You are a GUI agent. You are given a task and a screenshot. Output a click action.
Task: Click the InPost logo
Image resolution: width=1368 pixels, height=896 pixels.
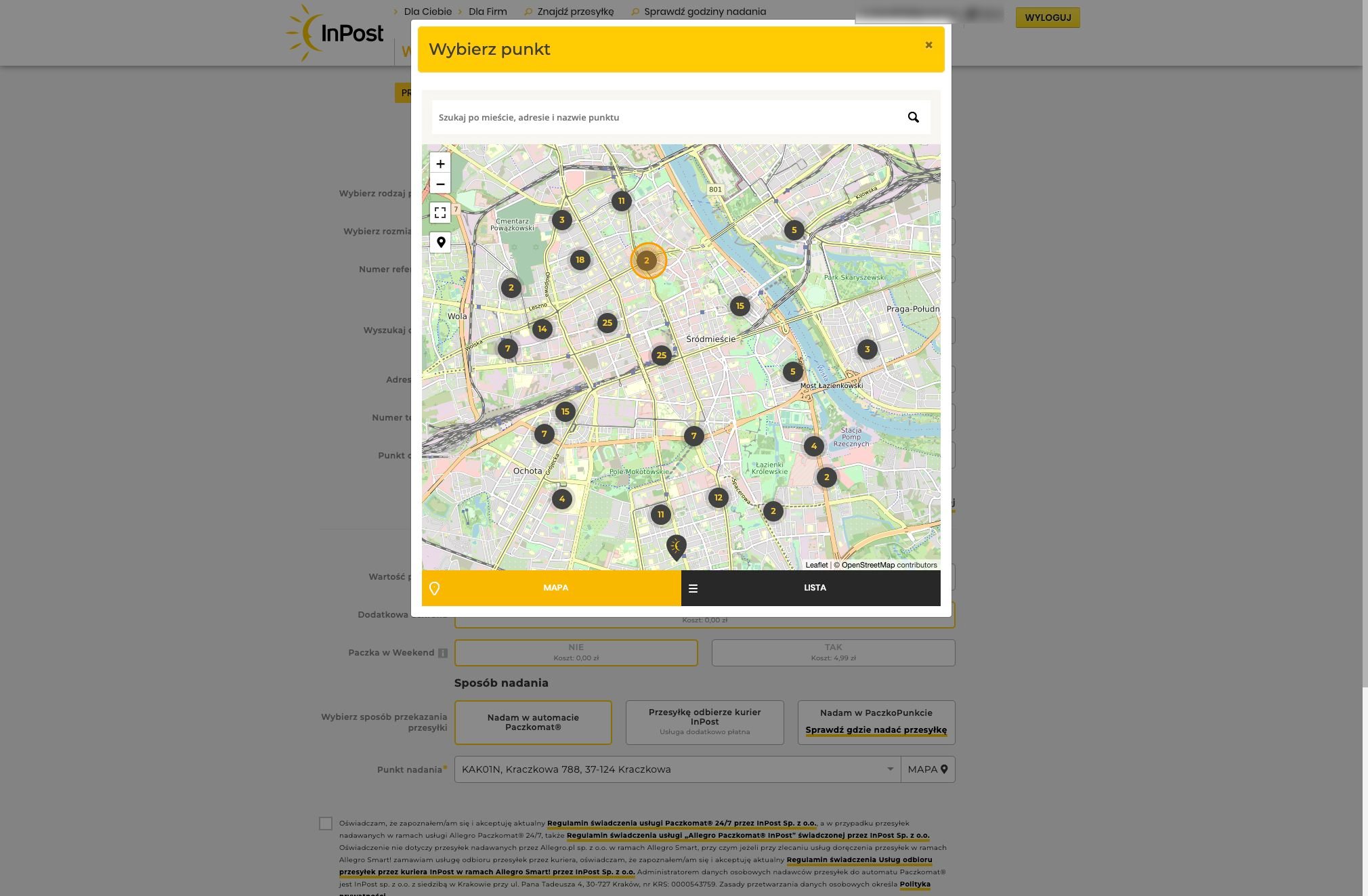tap(335, 33)
